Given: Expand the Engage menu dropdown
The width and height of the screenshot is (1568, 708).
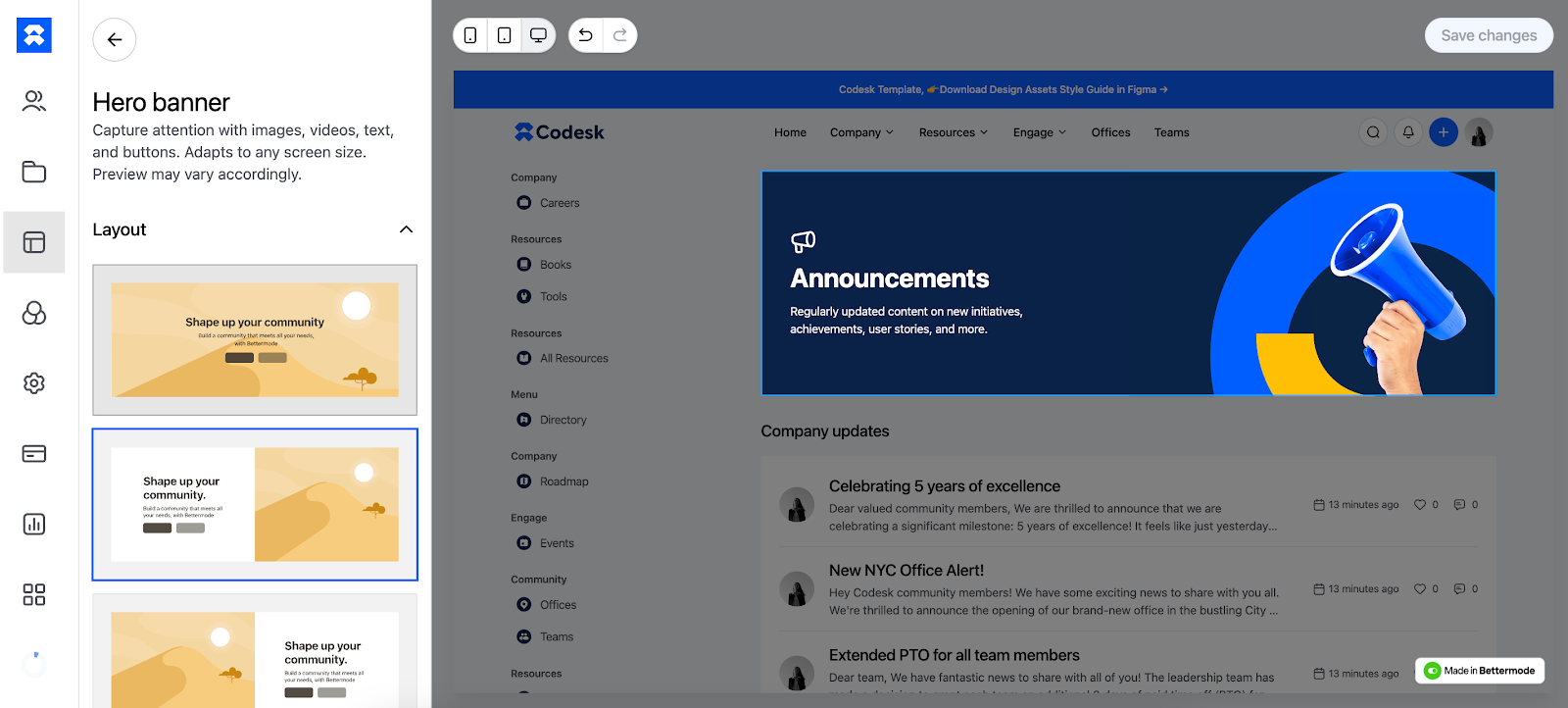Looking at the screenshot, I should pyautogui.click(x=1040, y=132).
